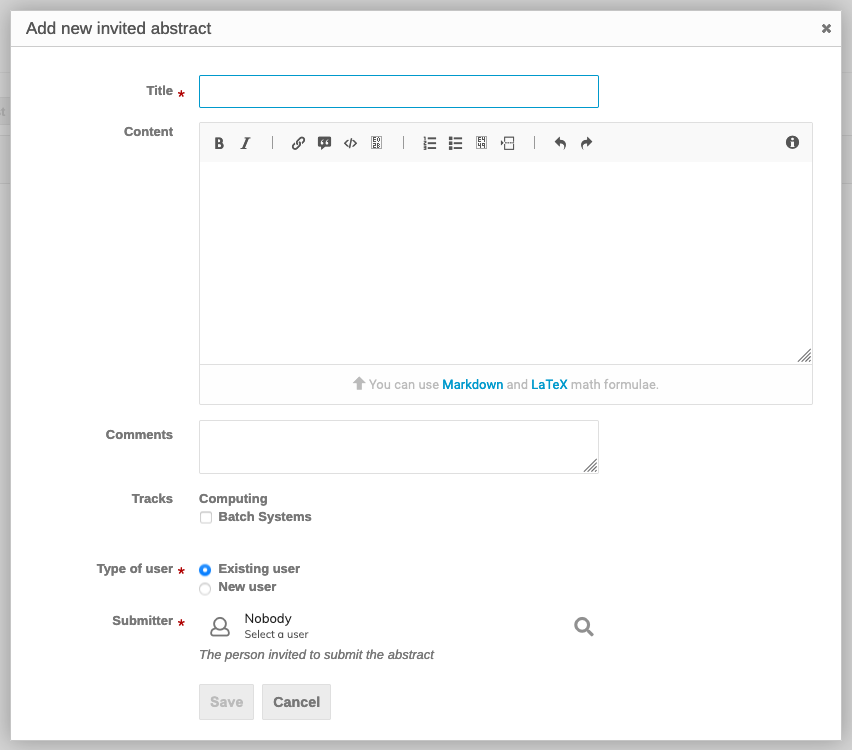The width and height of the screenshot is (852, 750).
Task: Open editor help info icon
Action: point(792,142)
